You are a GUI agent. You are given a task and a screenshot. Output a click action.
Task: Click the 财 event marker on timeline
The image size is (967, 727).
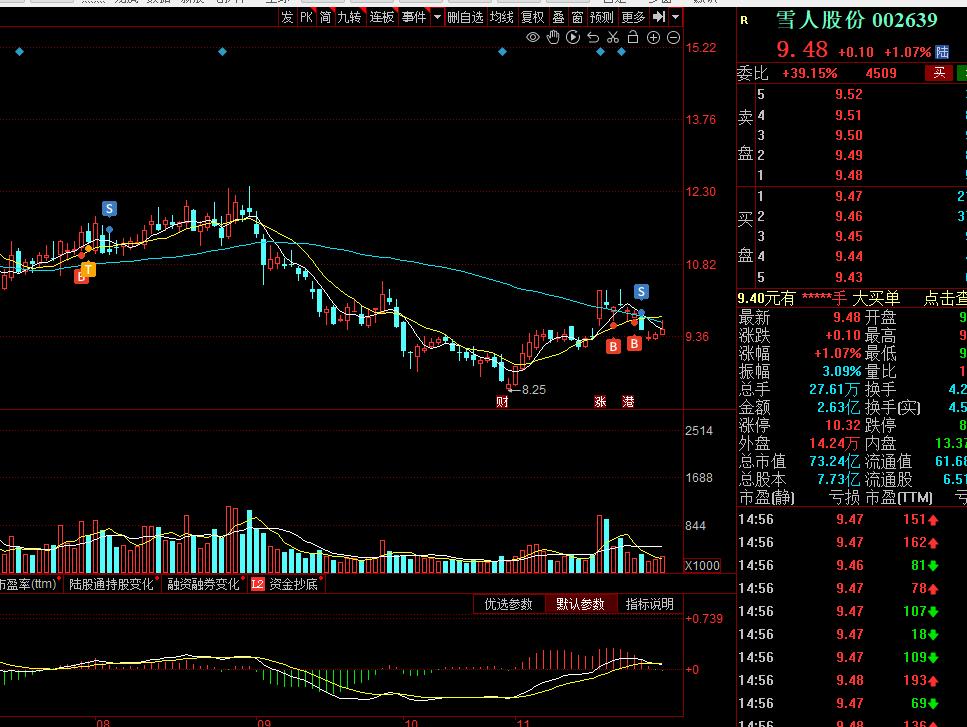[502, 401]
